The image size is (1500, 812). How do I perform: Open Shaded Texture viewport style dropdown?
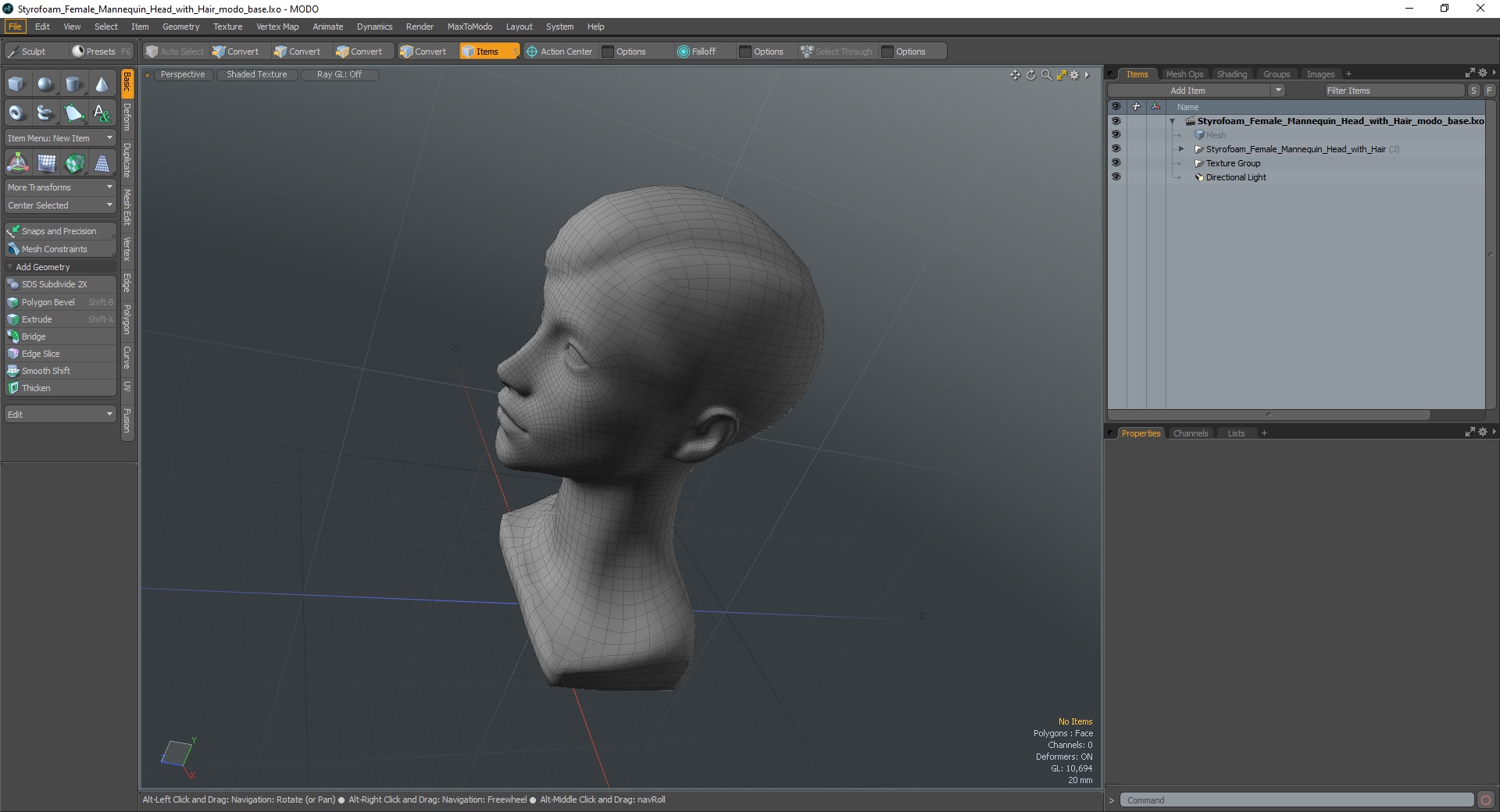257,75
